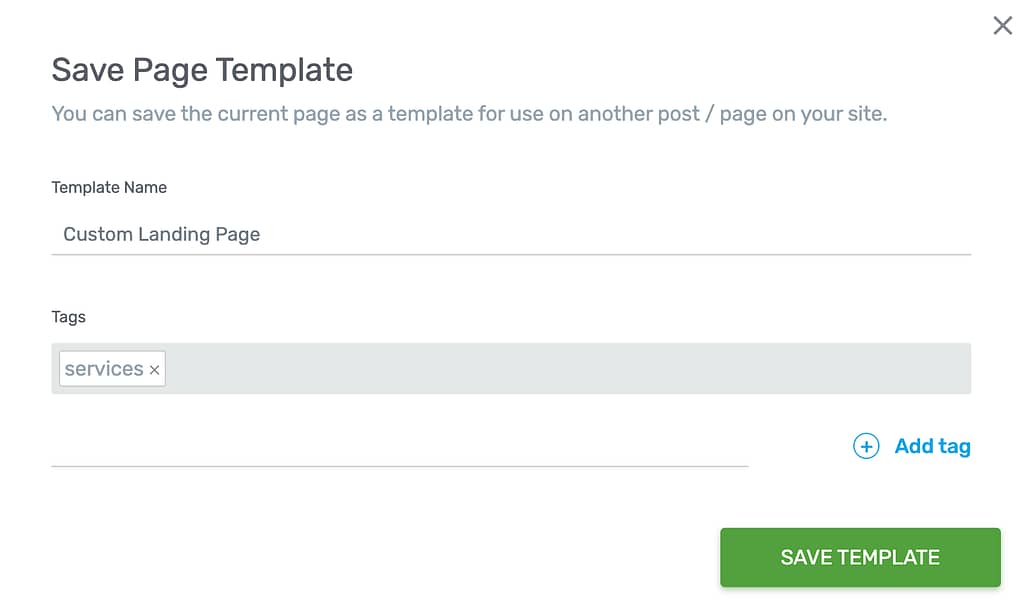The height and width of the screenshot is (611, 1024).
Task: Focus the empty new tag input line
Action: click(400, 446)
